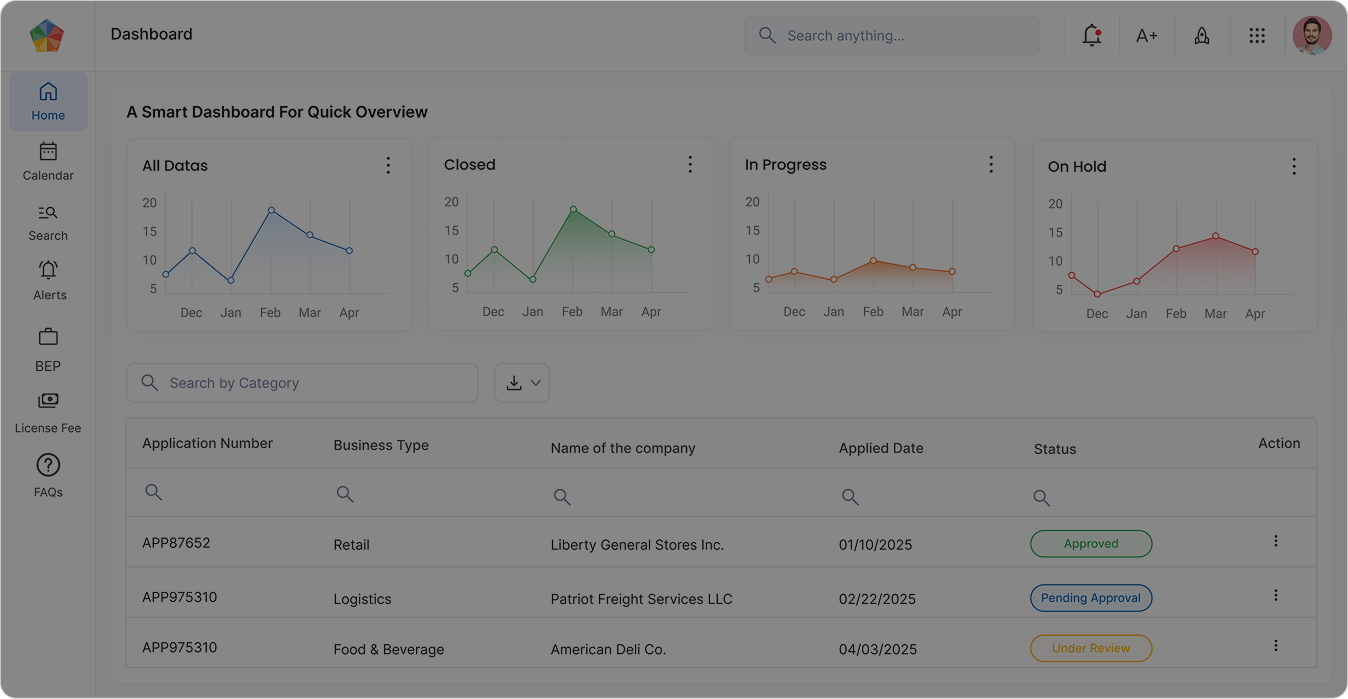Open the profile avatar picture
The image size is (1348, 699).
[x=1312, y=35]
